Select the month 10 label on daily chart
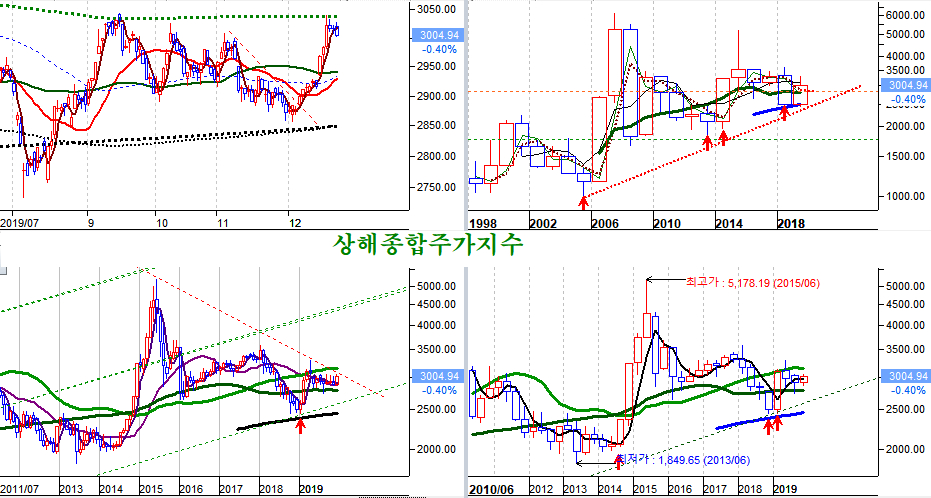 (162, 223)
